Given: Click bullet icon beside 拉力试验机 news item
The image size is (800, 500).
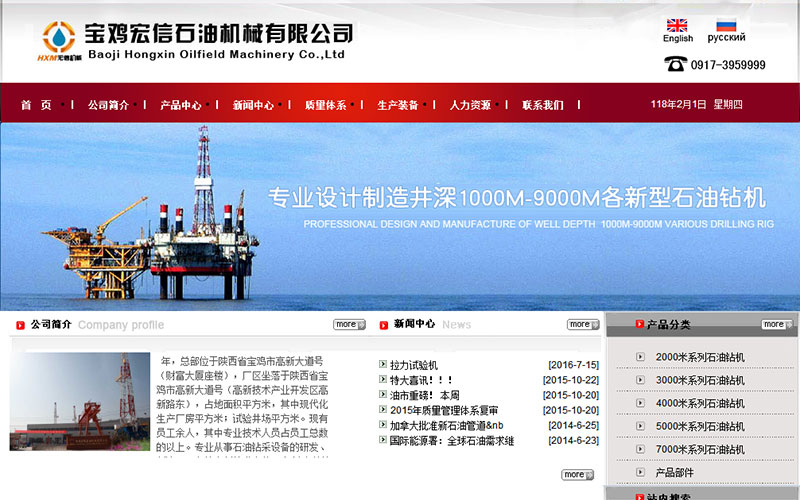Looking at the screenshot, I should click(x=383, y=364).
